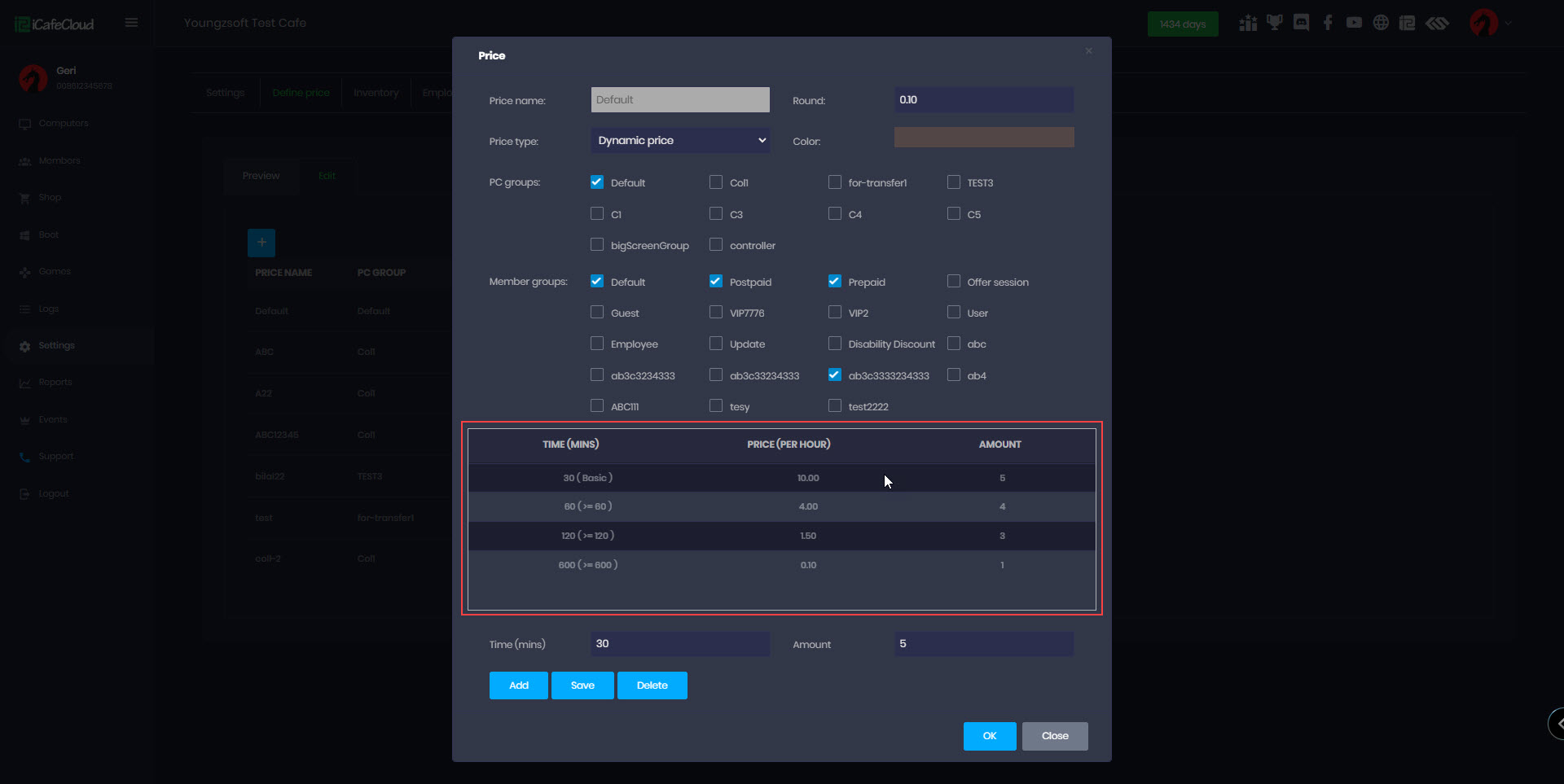The image size is (1564, 784).
Task: Open the Price type dropdown
Action: pos(680,141)
